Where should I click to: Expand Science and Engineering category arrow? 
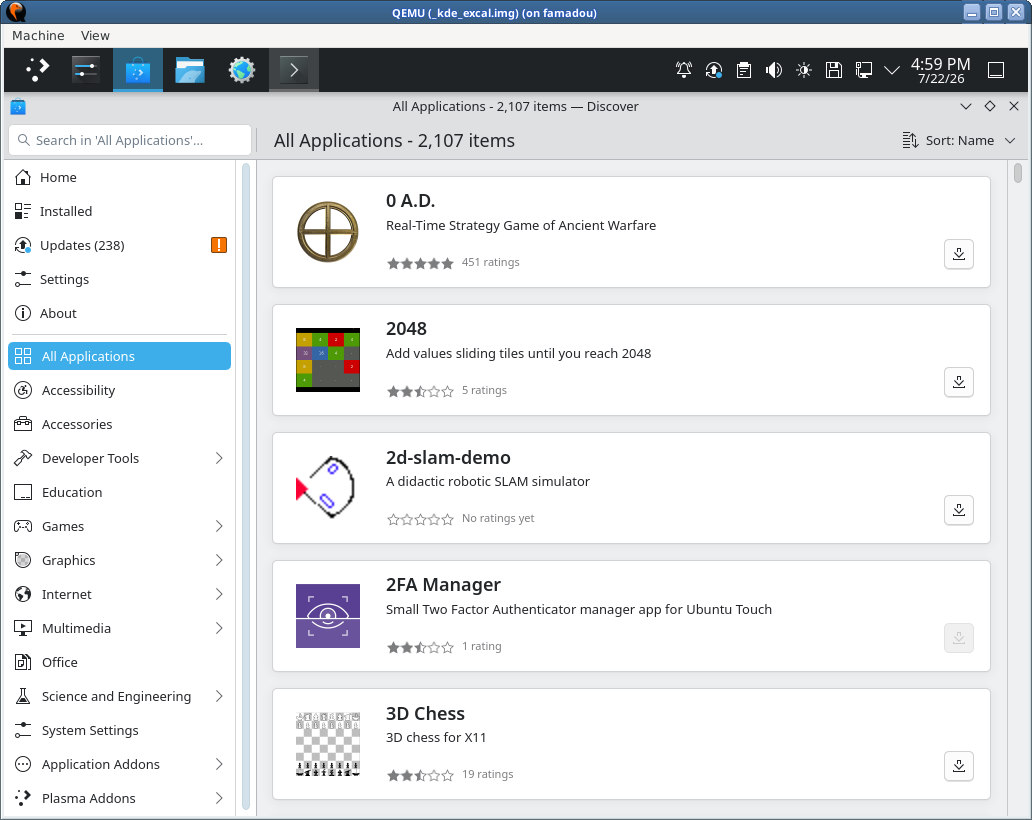[219, 696]
